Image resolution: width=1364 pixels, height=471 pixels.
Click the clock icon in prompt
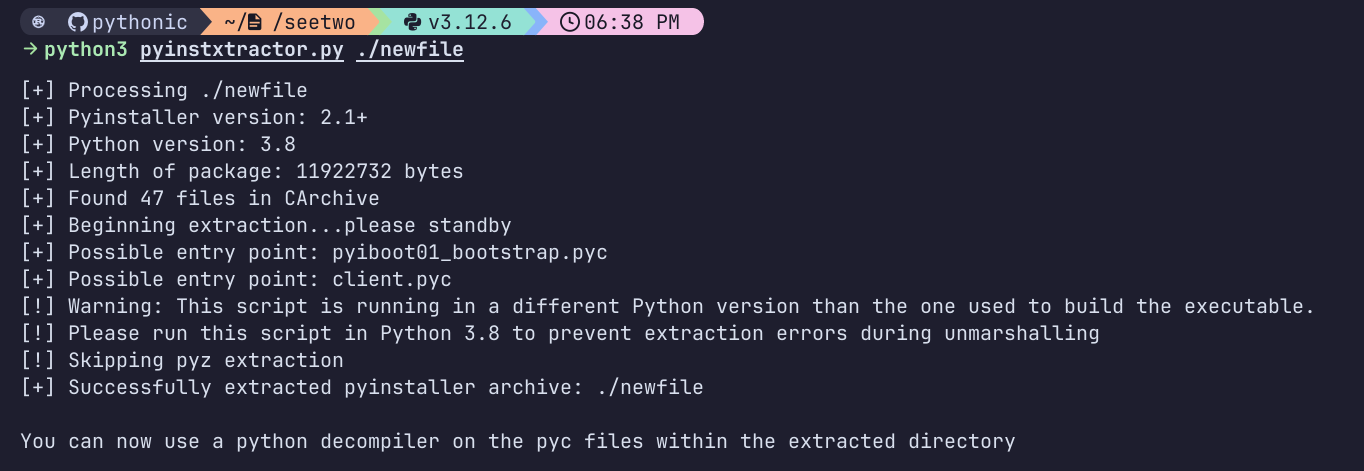[x=571, y=22]
